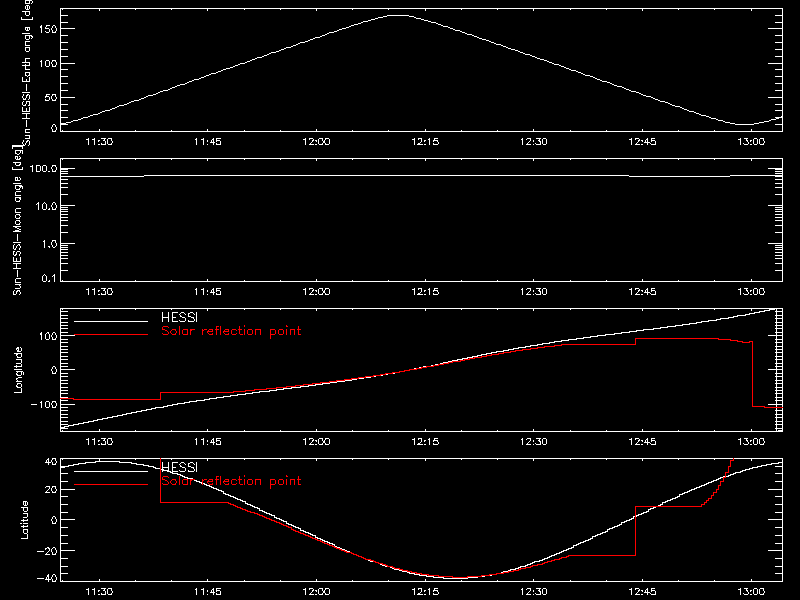
Task: Click 10.0 tick on Moon angle axis
Action: click(x=46, y=206)
